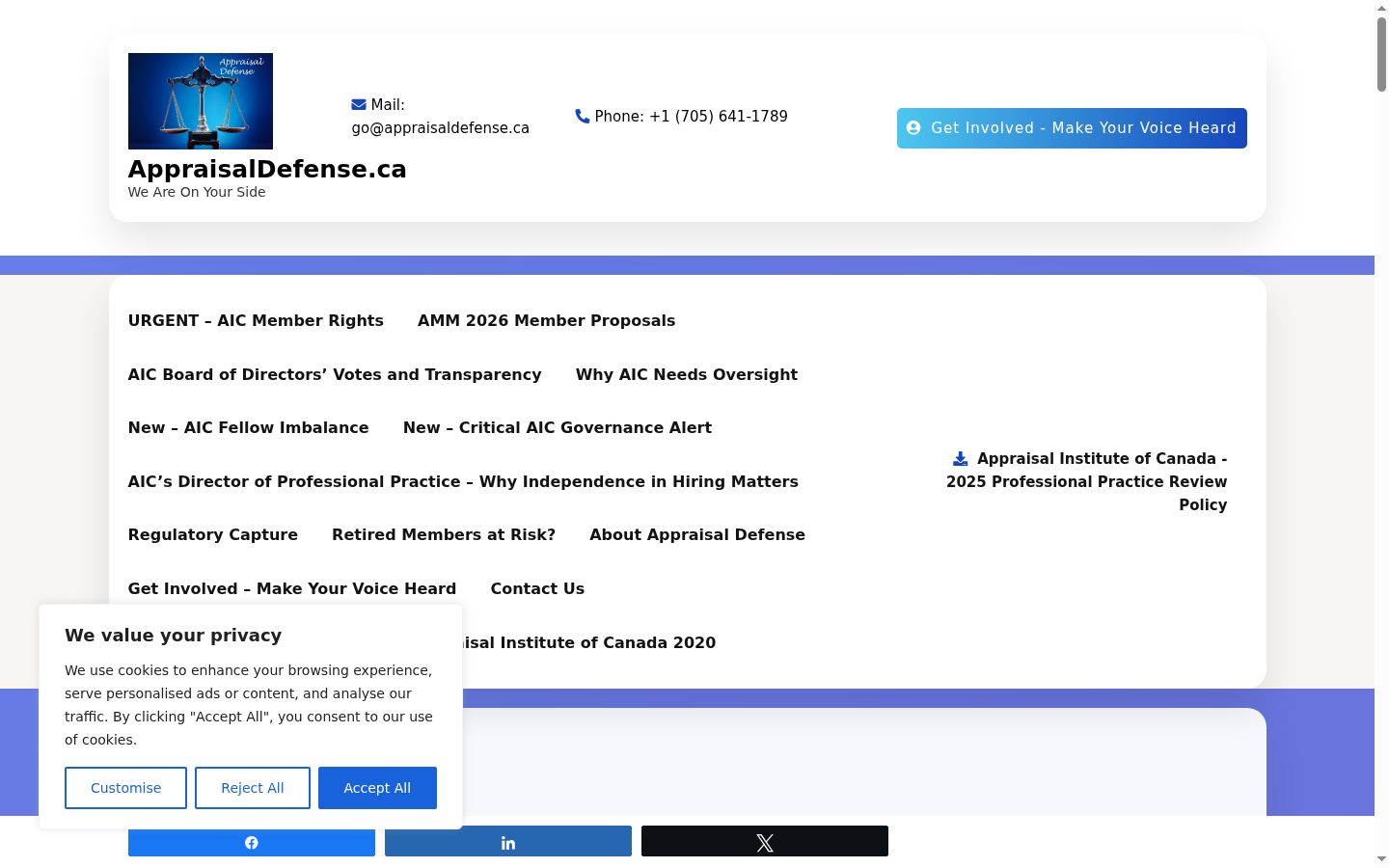This screenshot has height=868, width=1389.
Task: Click the phone number +1 (705) 641-1789
Action: click(719, 117)
